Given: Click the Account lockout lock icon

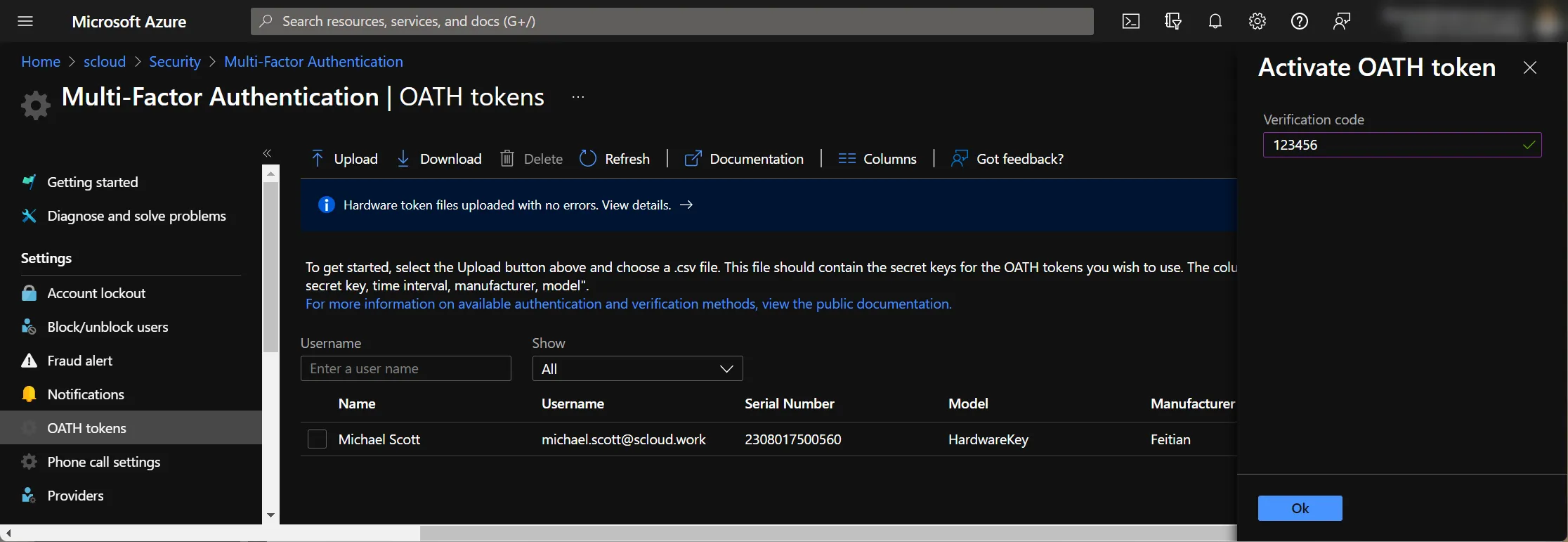Looking at the screenshot, I should [x=29, y=293].
